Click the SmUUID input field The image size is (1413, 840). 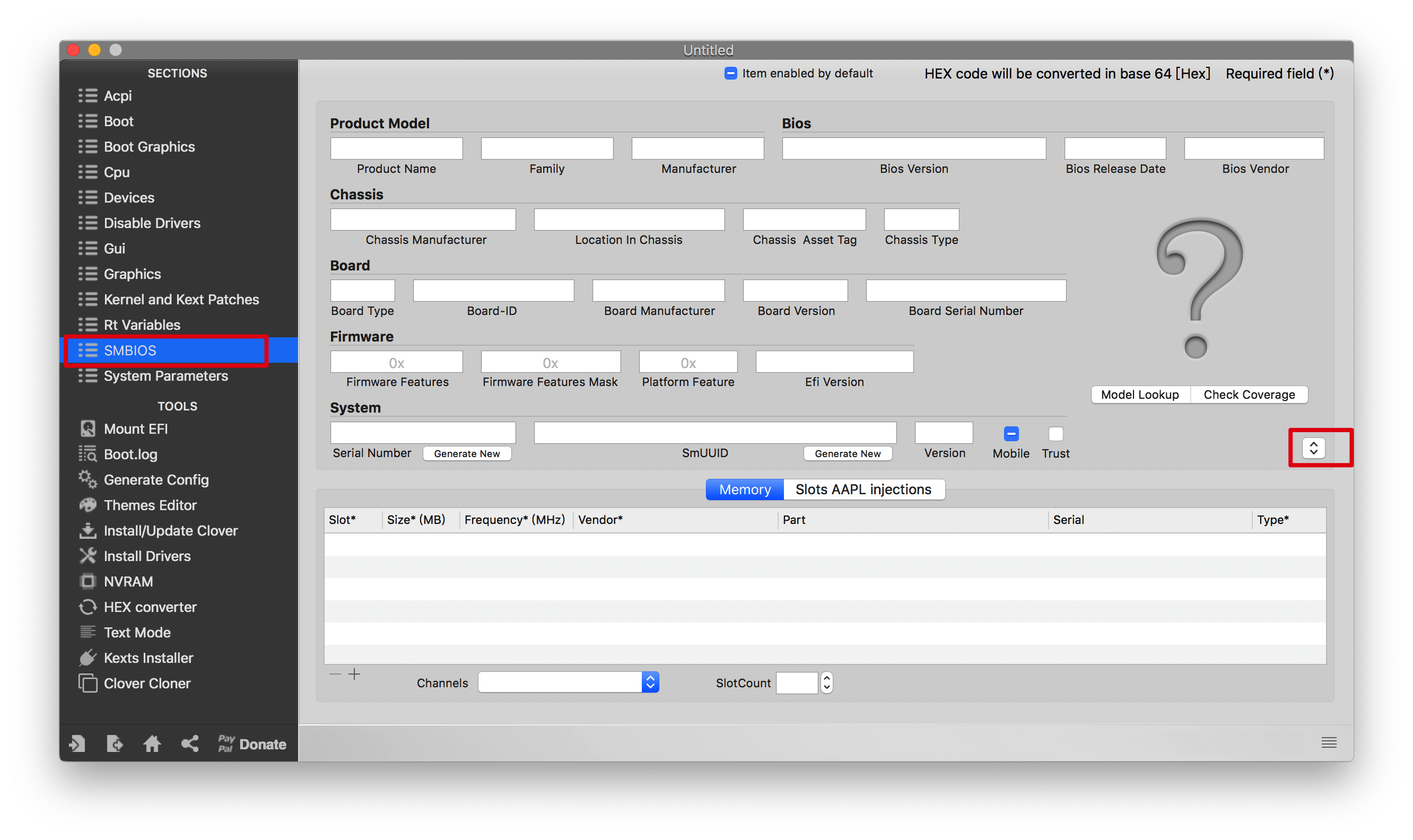coord(715,432)
